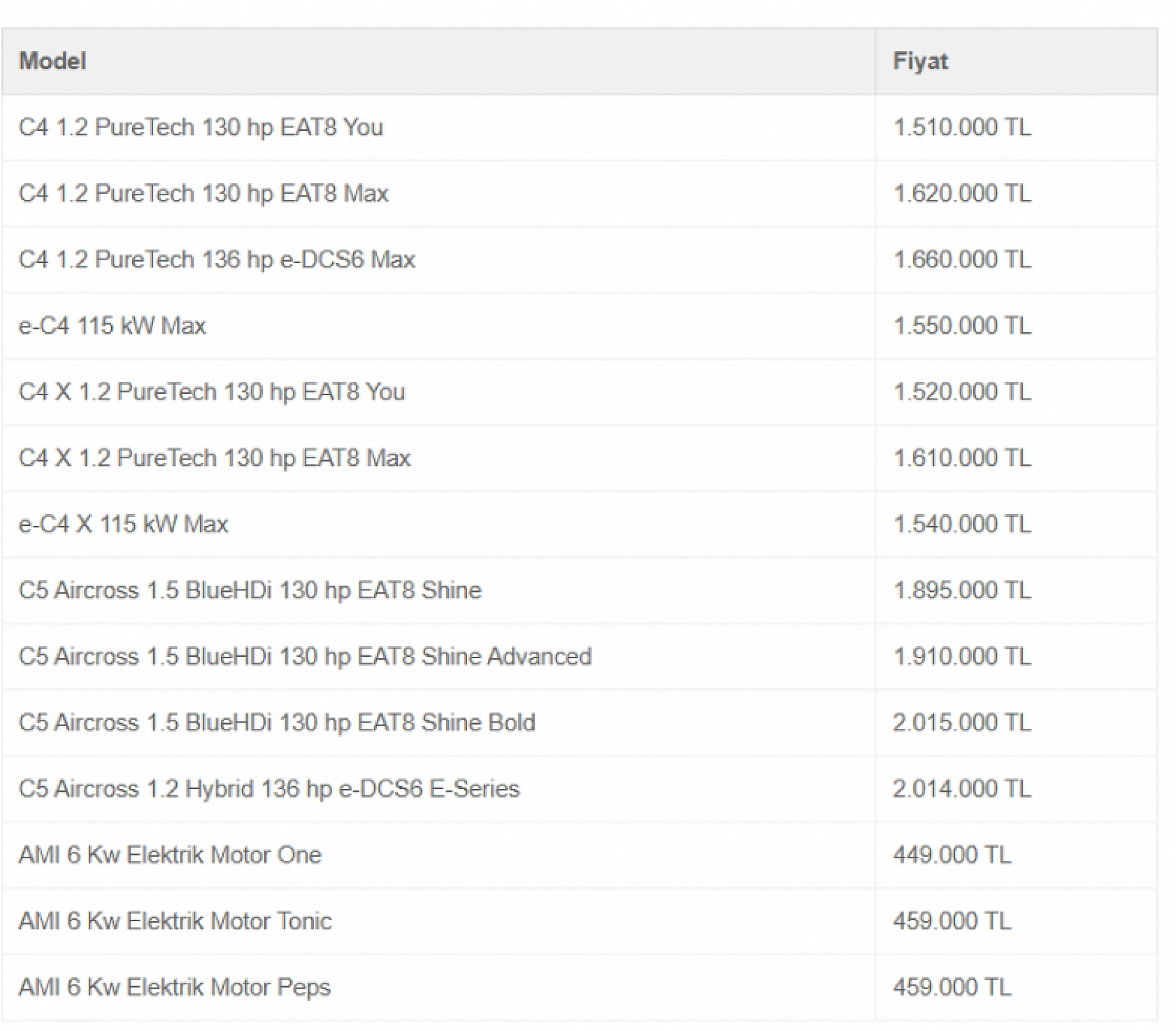Click the 1.895.000 TL price
Screen dimensions: 1176x1031
(961, 590)
